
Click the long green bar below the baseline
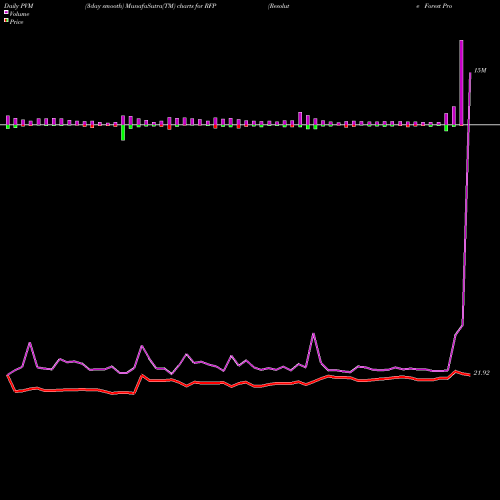[x=123, y=133]
